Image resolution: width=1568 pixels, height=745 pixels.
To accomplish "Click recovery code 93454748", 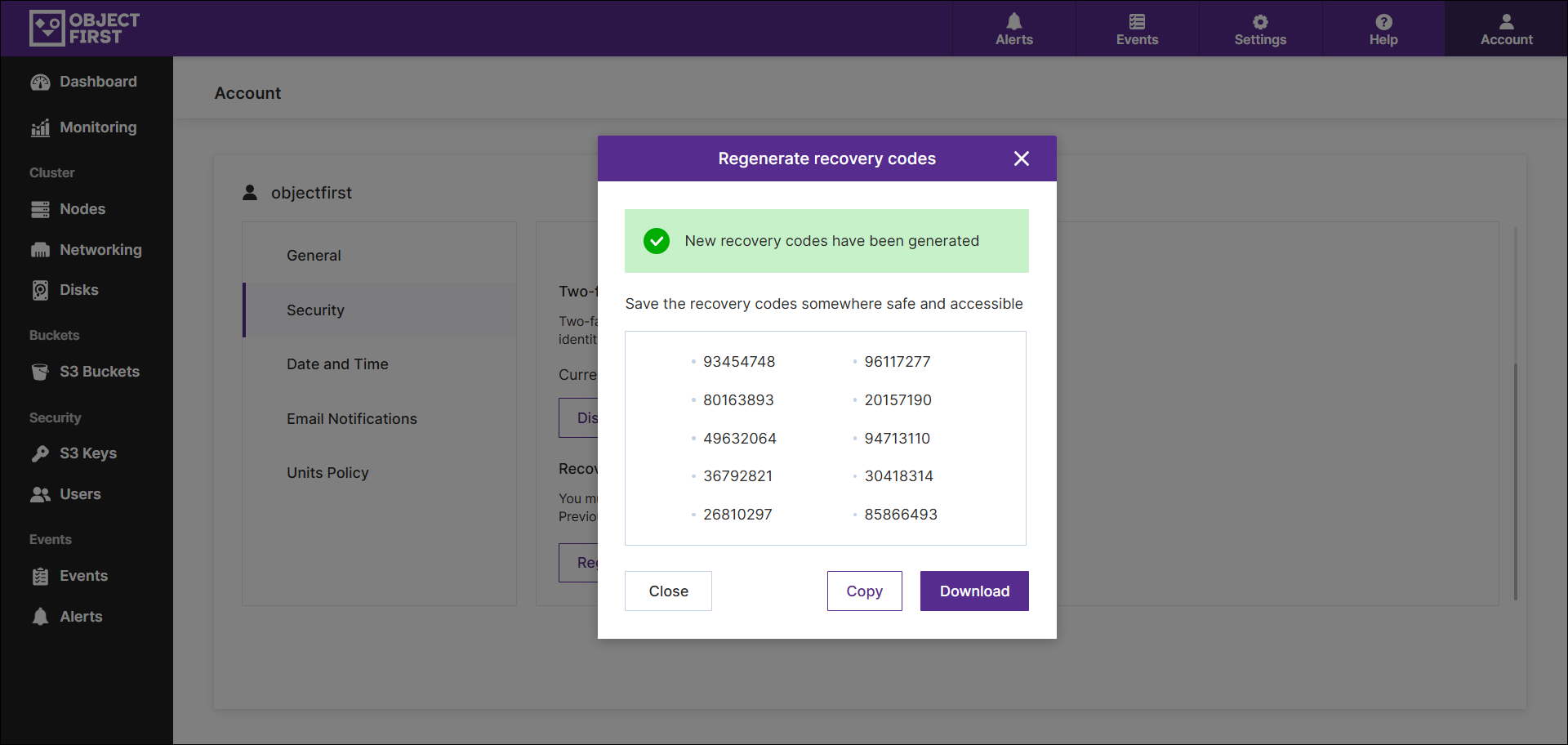I will (739, 362).
